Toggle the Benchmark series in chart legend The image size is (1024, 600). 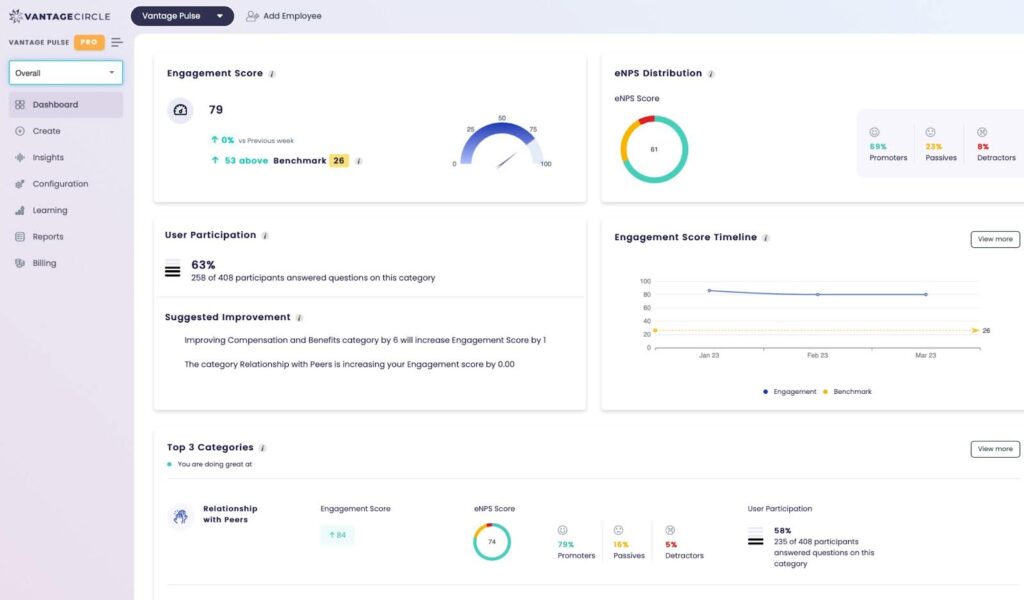[846, 392]
